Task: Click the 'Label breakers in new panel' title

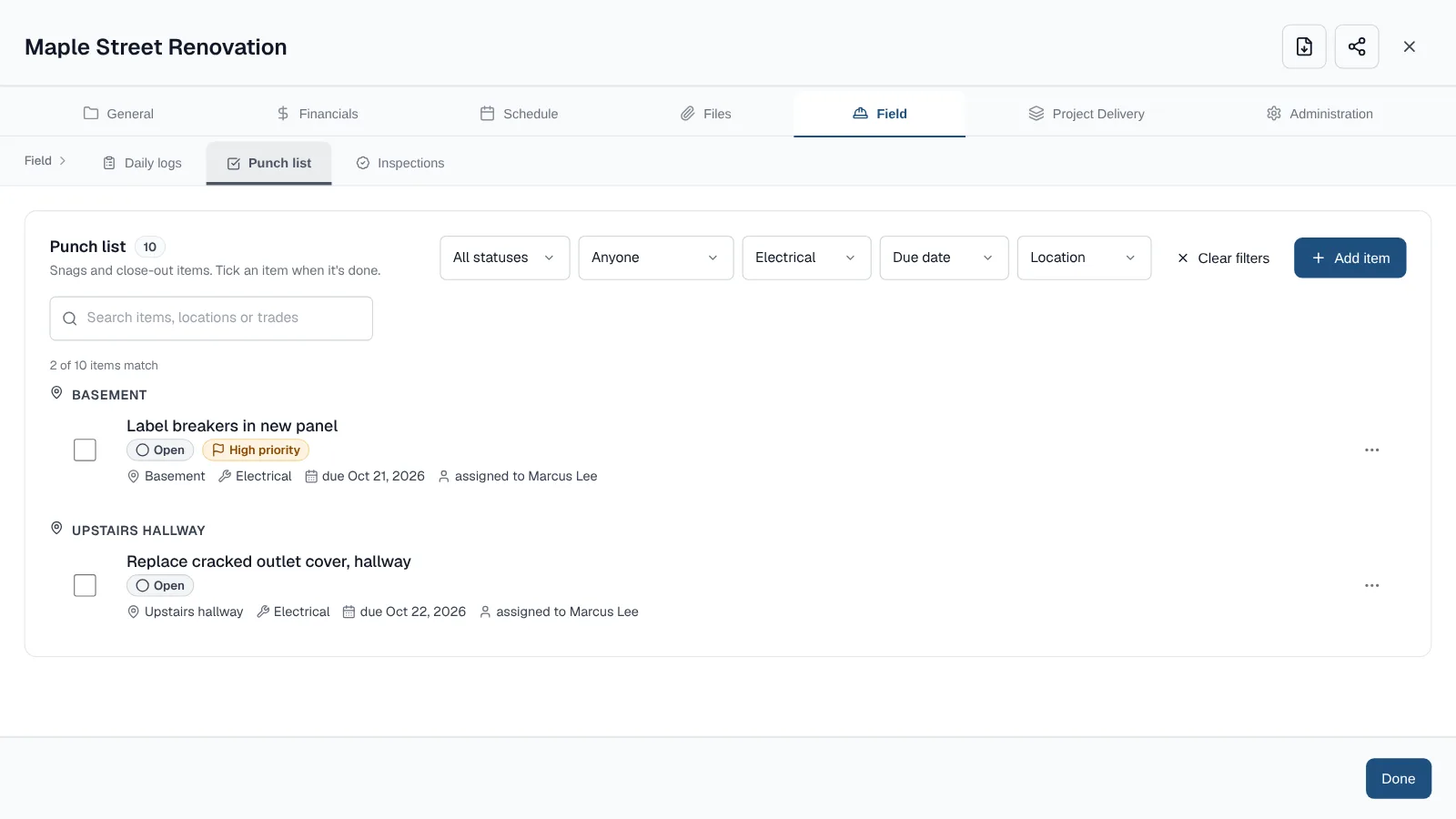Action: (x=232, y=426)
